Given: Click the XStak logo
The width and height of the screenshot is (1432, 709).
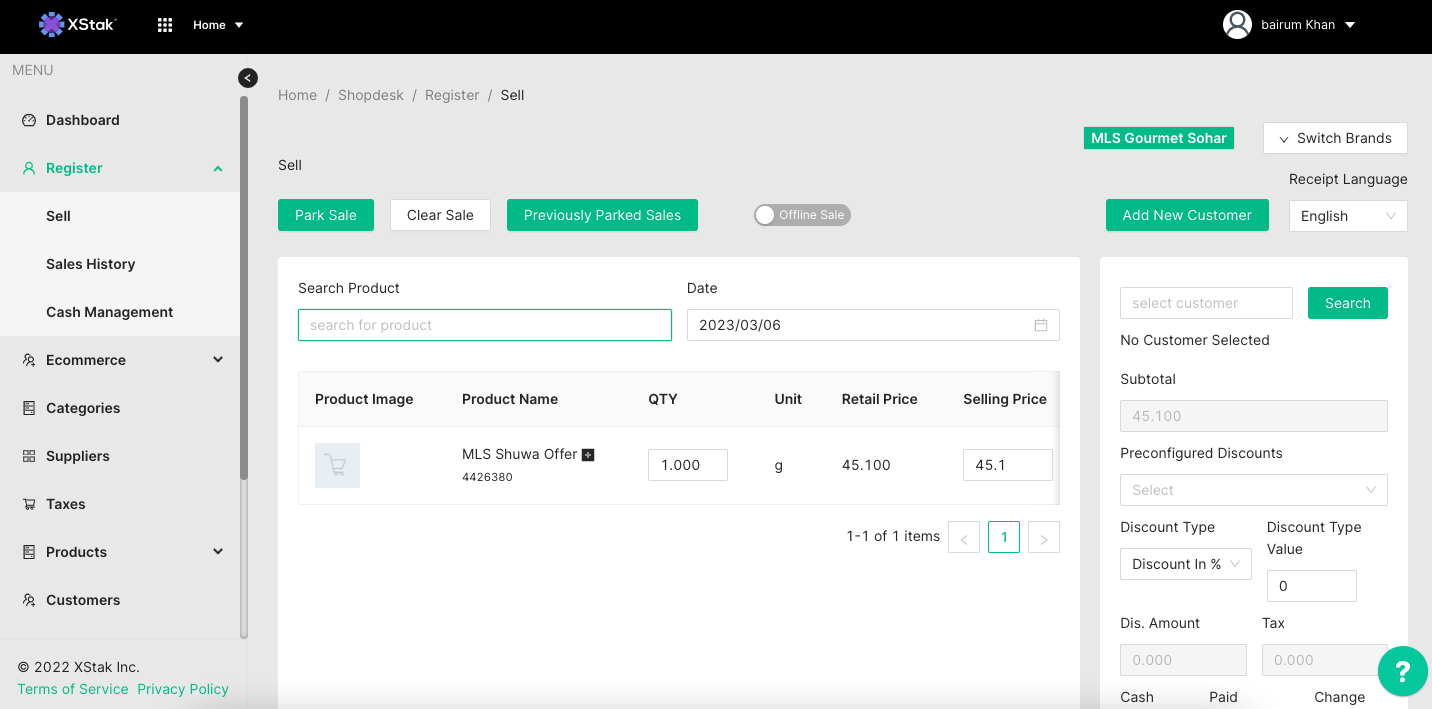Looking at the screenshot, I should pyautogui.click(x=78, y=25).
